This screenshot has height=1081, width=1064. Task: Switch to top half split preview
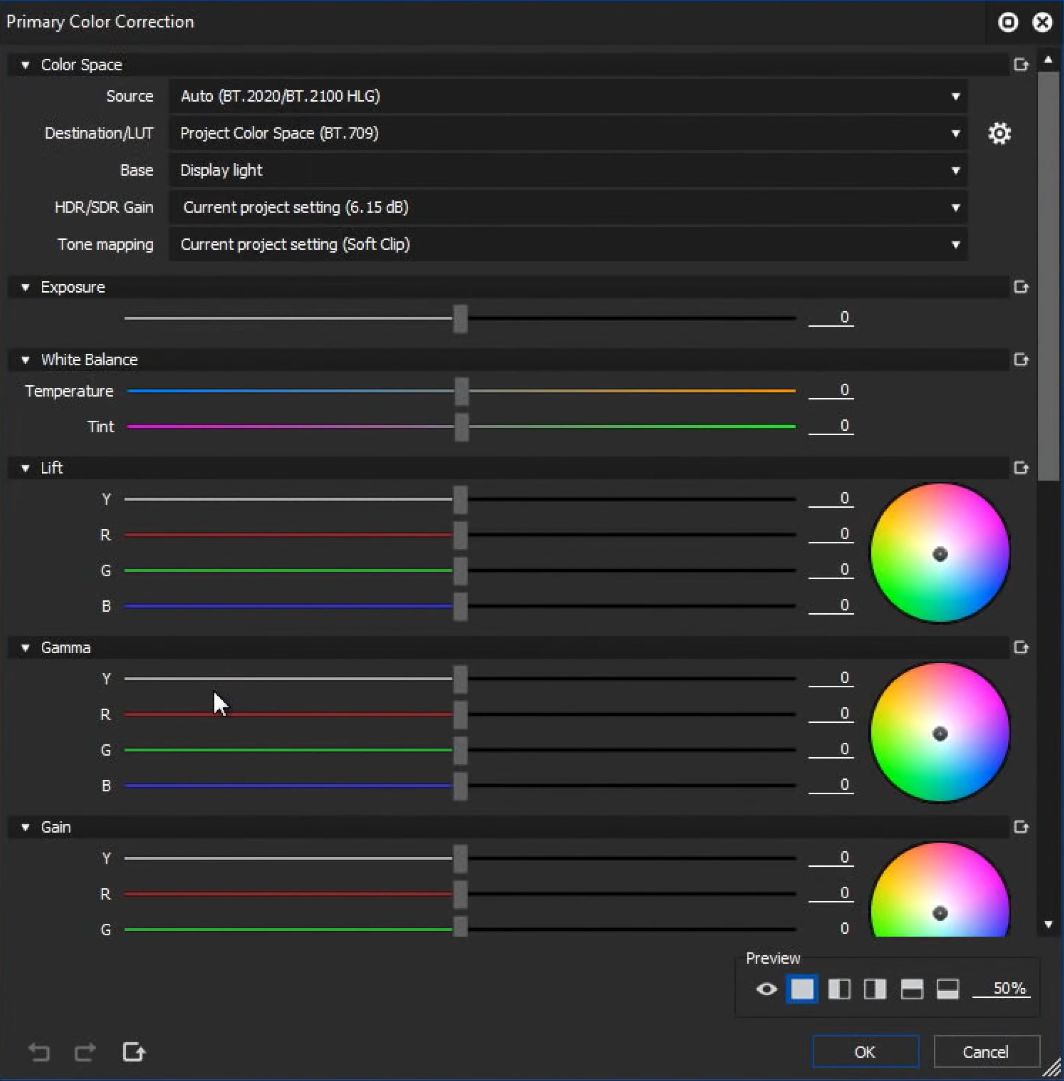click(x=911, y=989)
